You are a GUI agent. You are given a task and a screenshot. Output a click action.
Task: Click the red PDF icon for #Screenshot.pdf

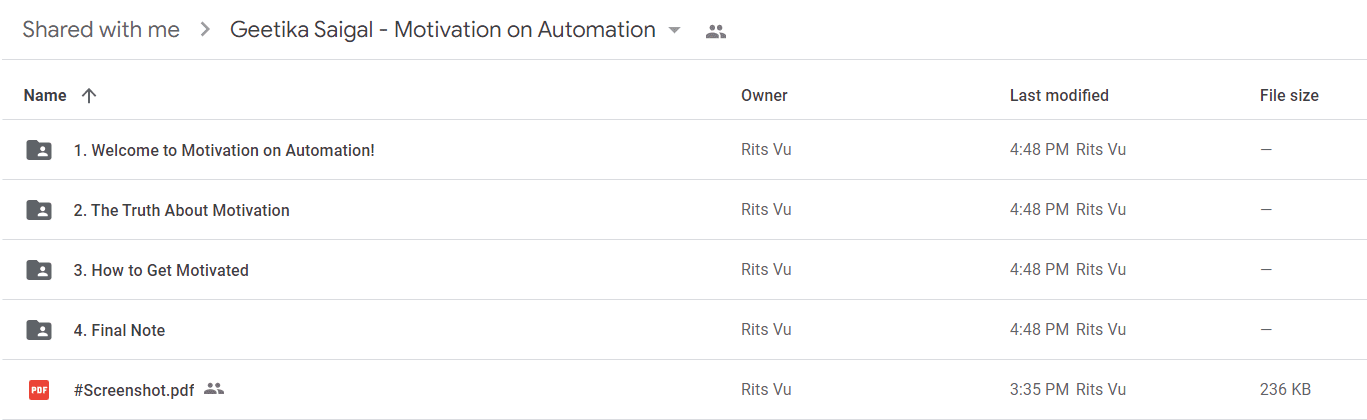coord(39,390)
